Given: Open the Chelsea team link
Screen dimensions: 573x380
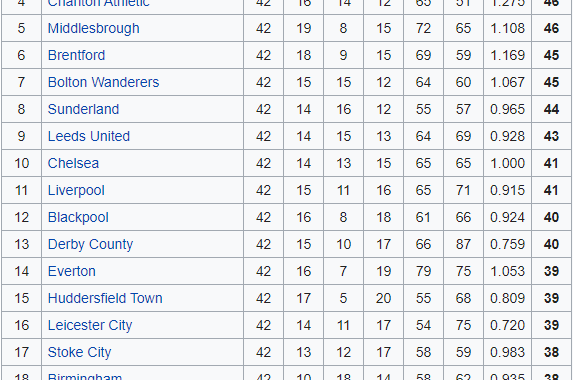Looking at the screenshot, I should pos(73,163).
